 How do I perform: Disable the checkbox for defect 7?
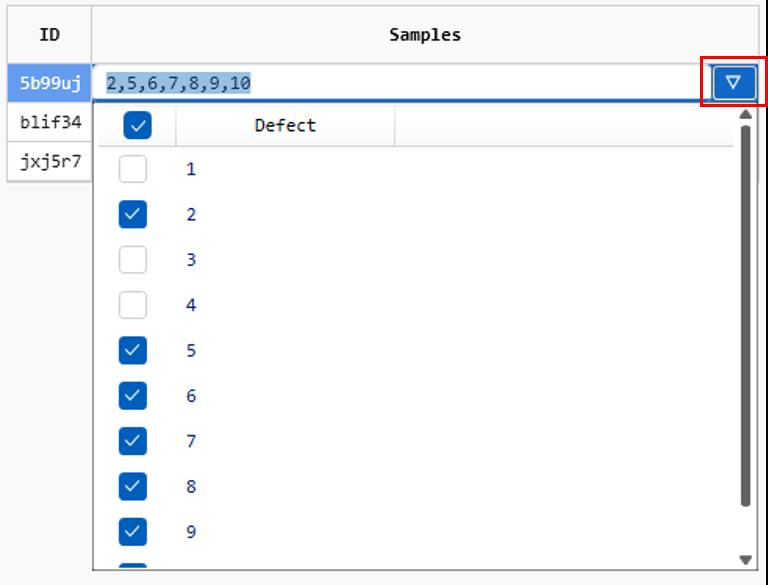(x=133, y=441)
